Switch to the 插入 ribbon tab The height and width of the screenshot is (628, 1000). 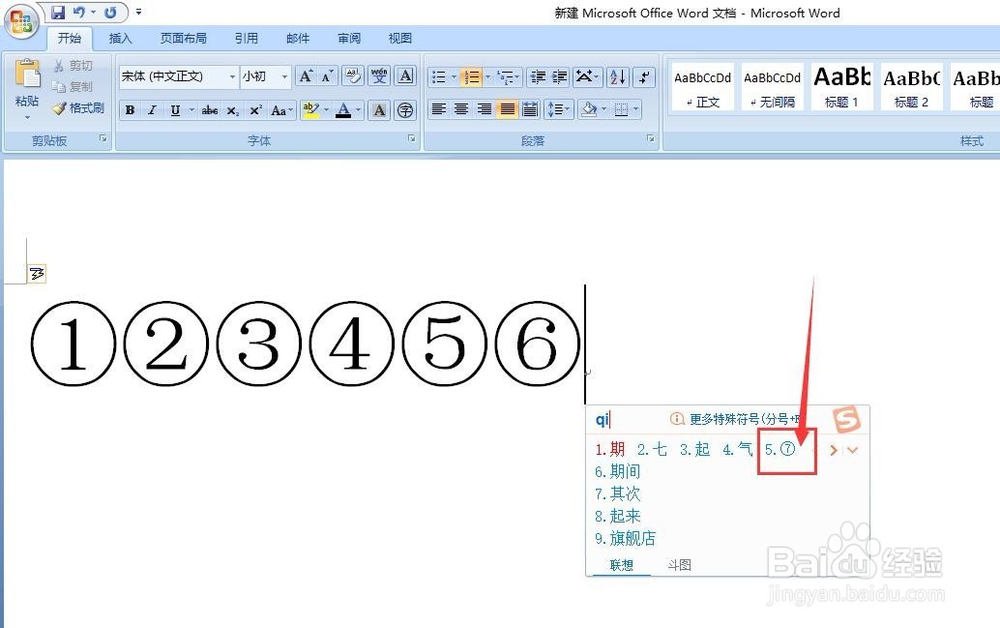coord(120,38)
